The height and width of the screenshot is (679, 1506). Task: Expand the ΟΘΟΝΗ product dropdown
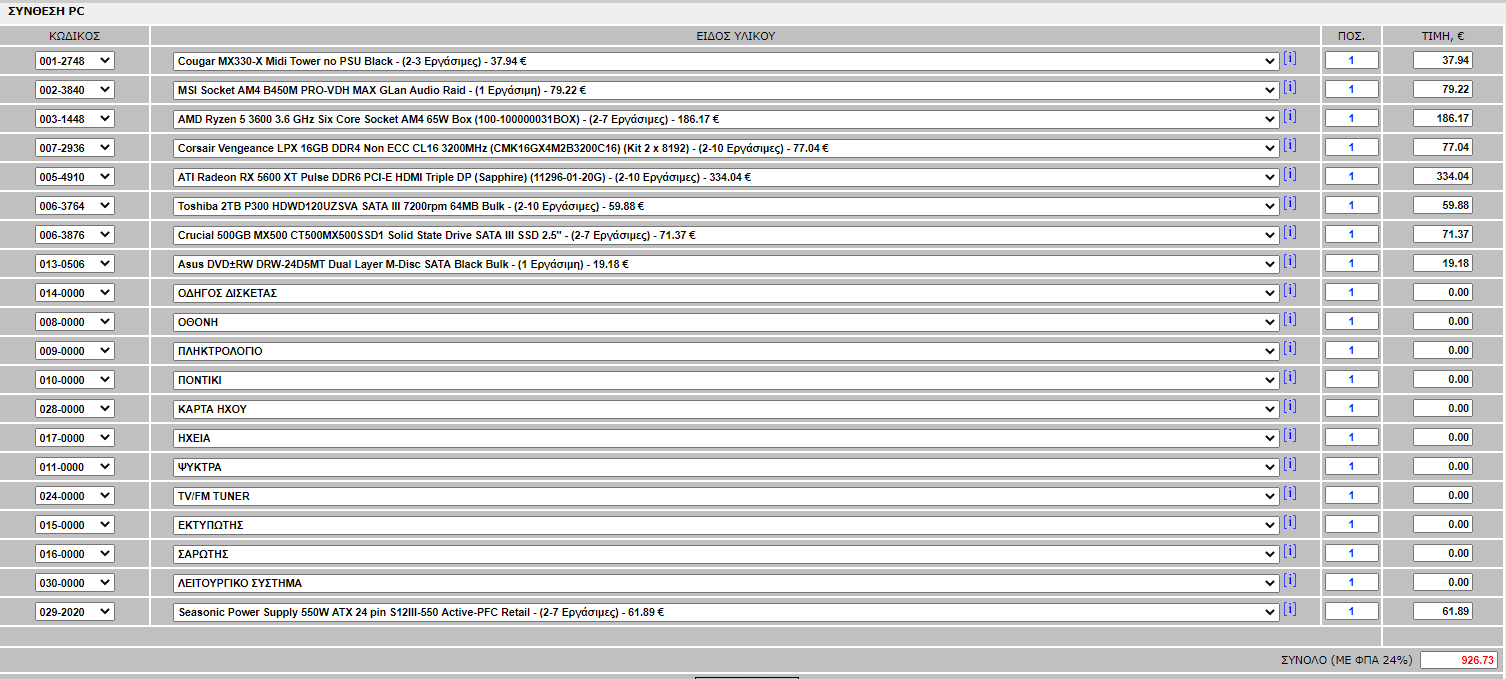tap(726, 322)
